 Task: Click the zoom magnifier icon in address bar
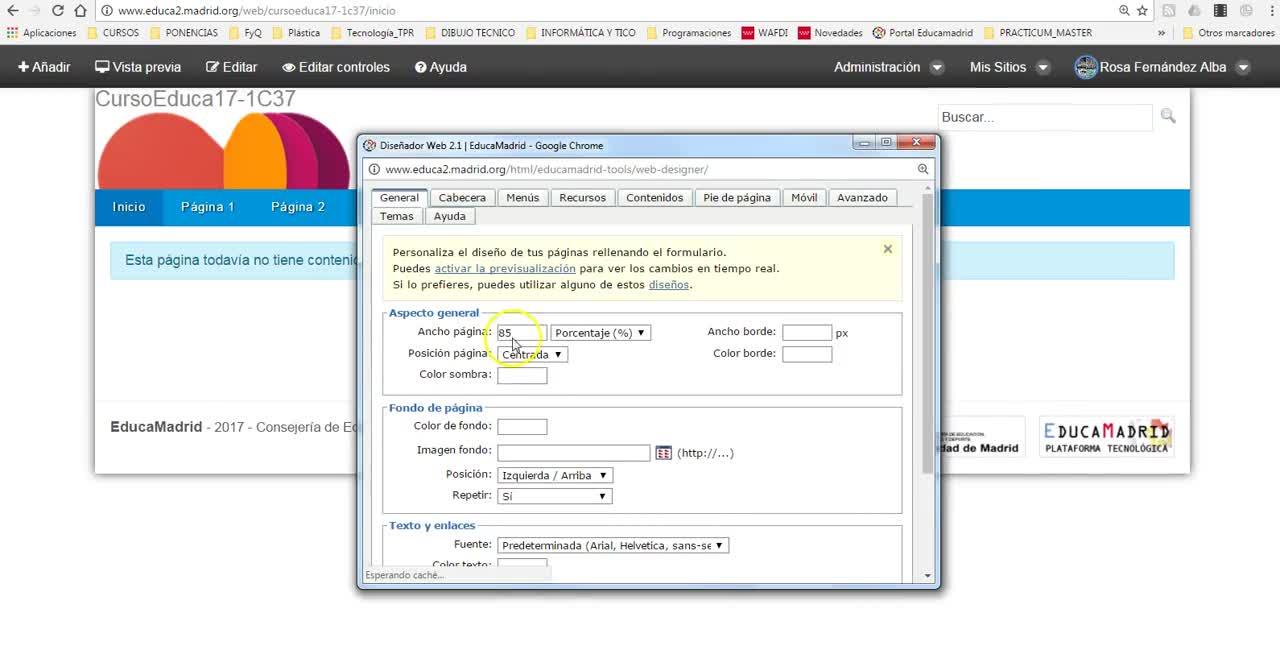pos(1125,10)
